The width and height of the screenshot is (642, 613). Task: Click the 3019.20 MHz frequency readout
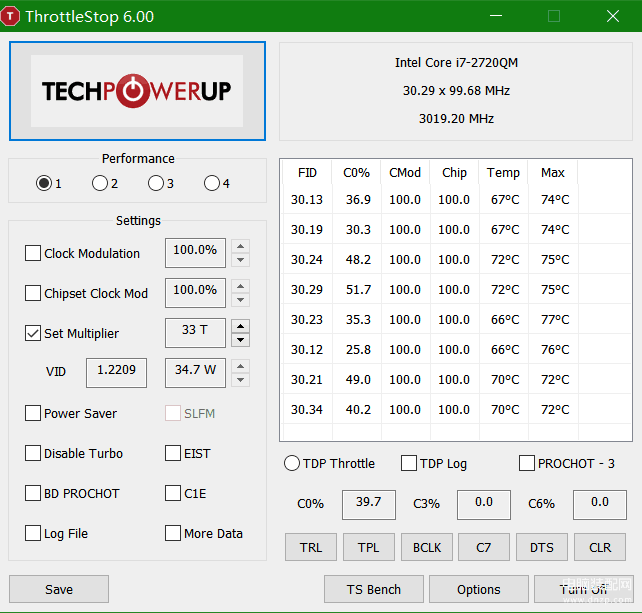pos(456,118)
